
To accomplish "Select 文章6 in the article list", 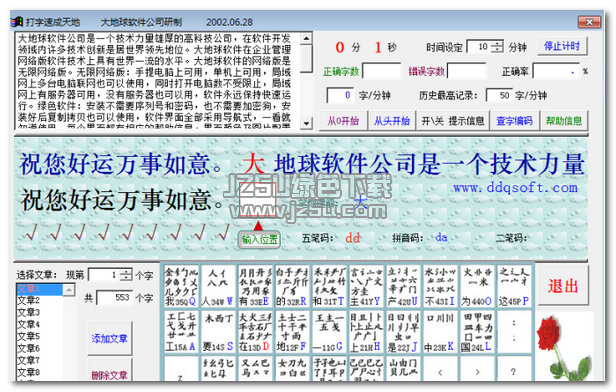I will click(39, 348).
